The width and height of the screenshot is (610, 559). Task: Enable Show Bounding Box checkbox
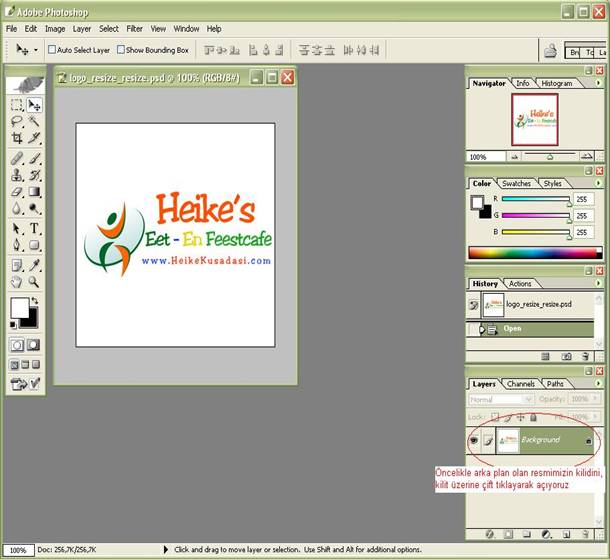click(x=121, y=50)
